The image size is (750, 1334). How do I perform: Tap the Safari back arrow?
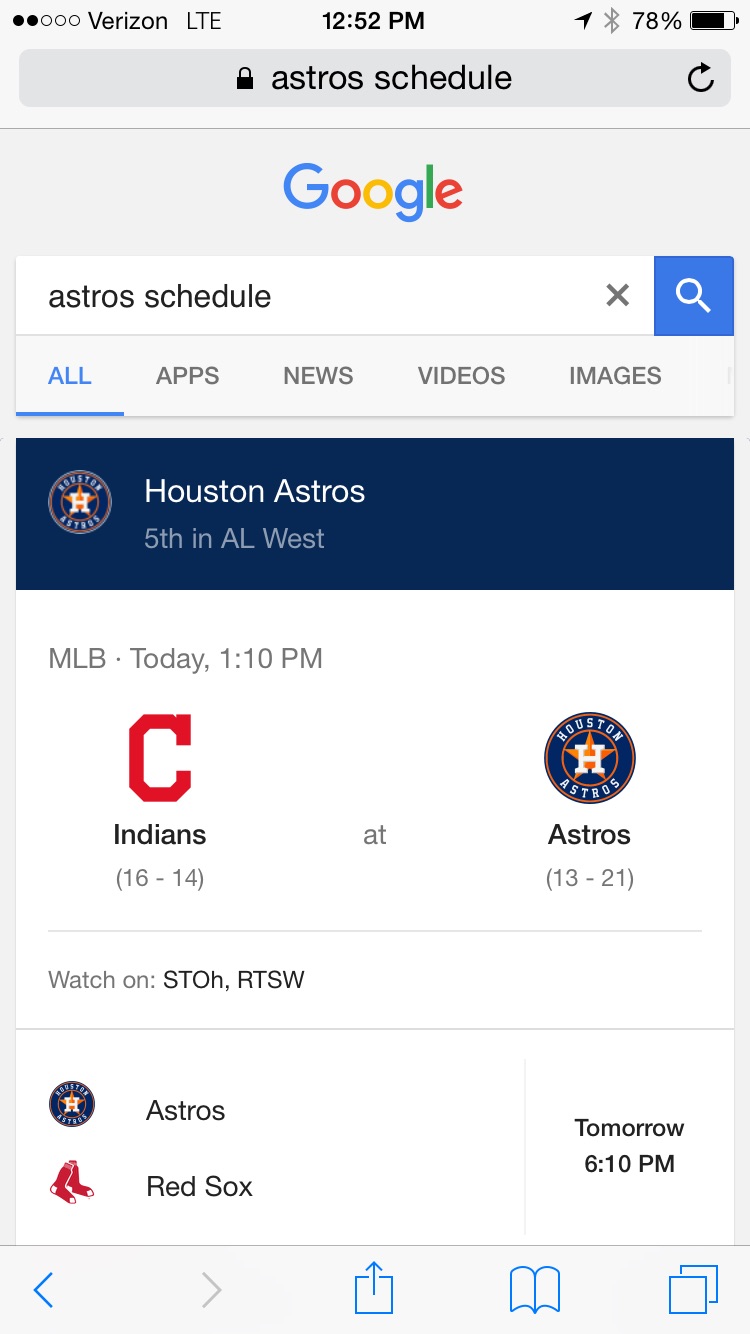click(43, 1290)
